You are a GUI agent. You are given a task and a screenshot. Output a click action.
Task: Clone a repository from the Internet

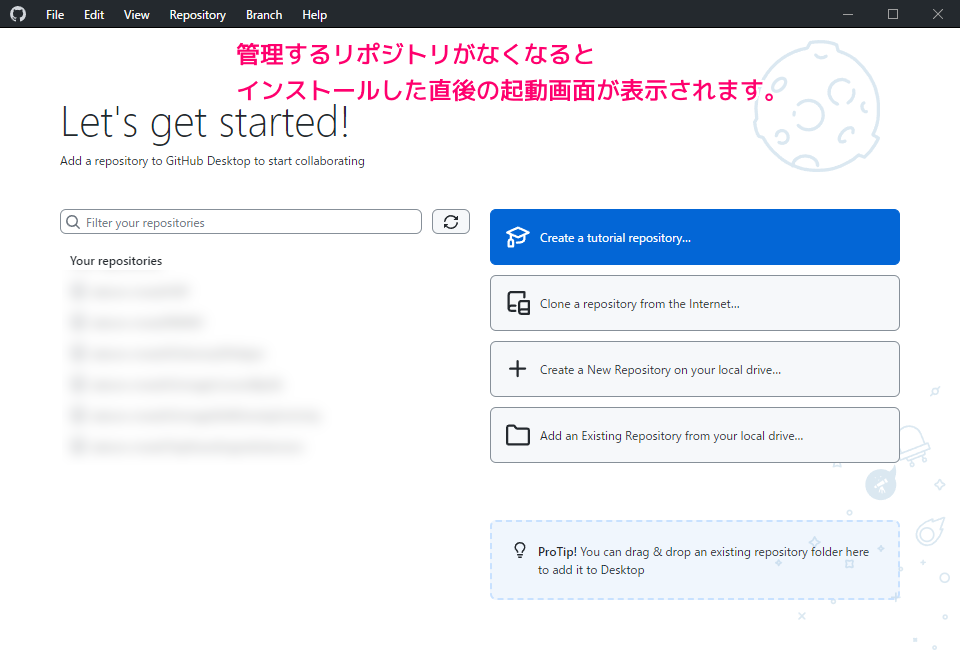point(694,303)
